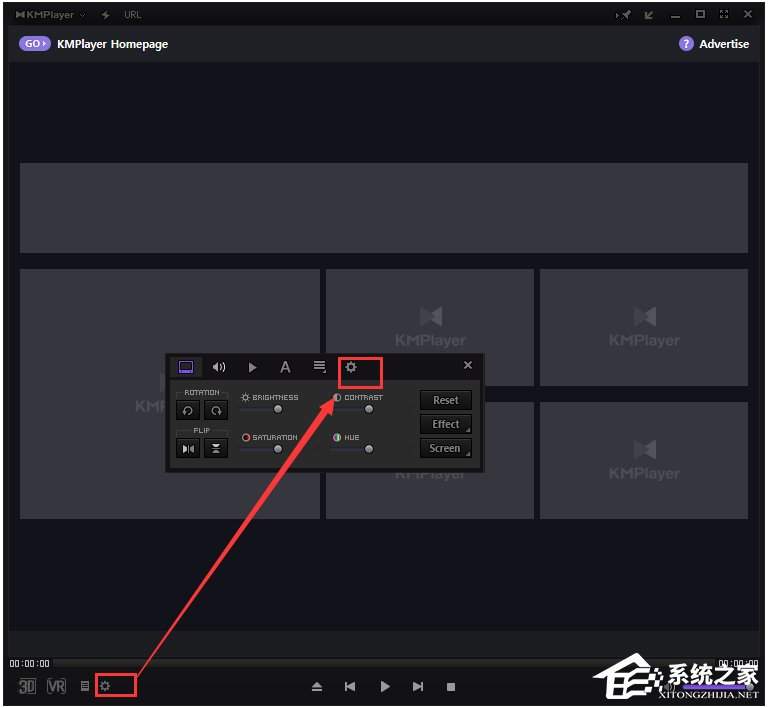This screenshot has height=708, width=768.
Task: Open control box gear in bottom bar
Action: [105, 686]
